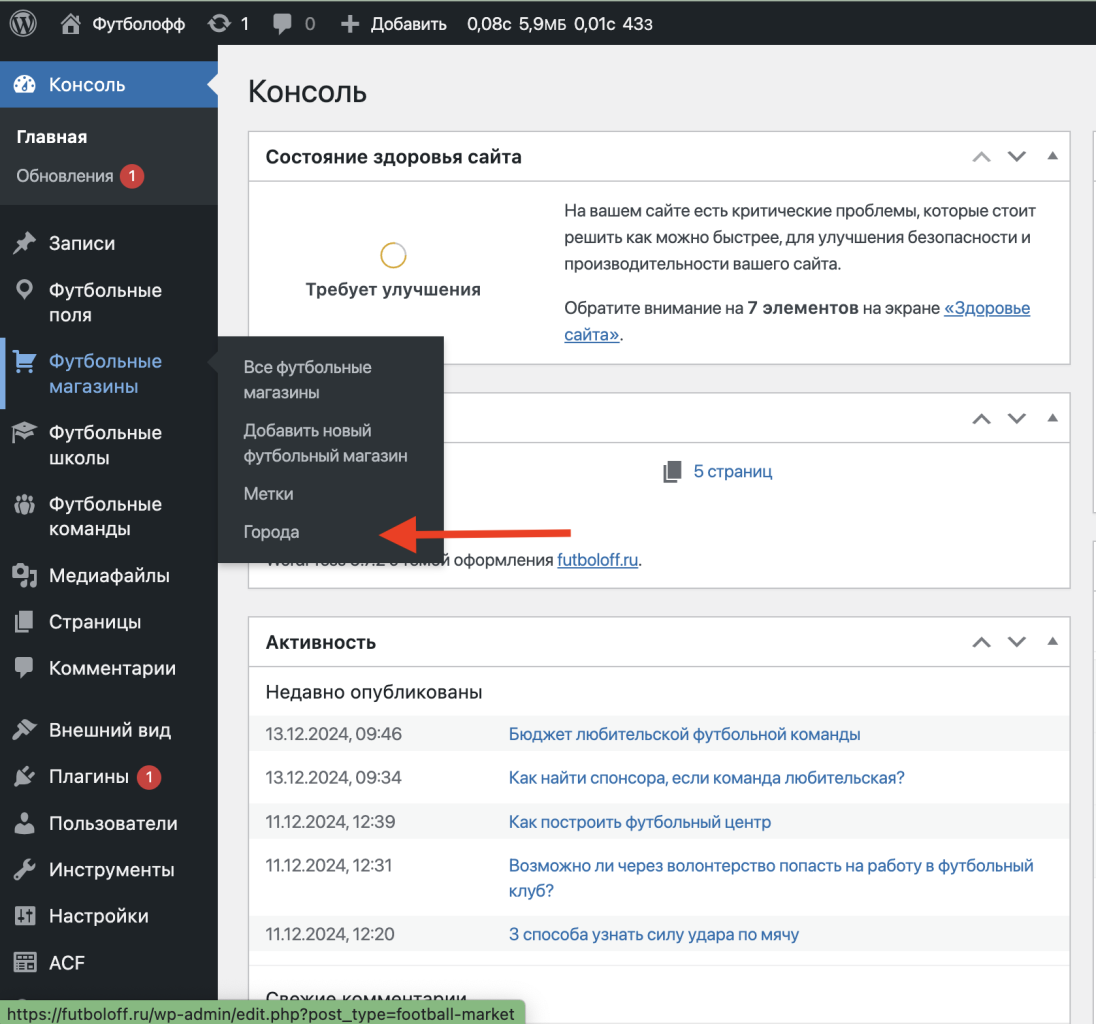The image size is (1096, 1024).
Task: Click the sliders icon for Настройки
Action: click(24, 916)
